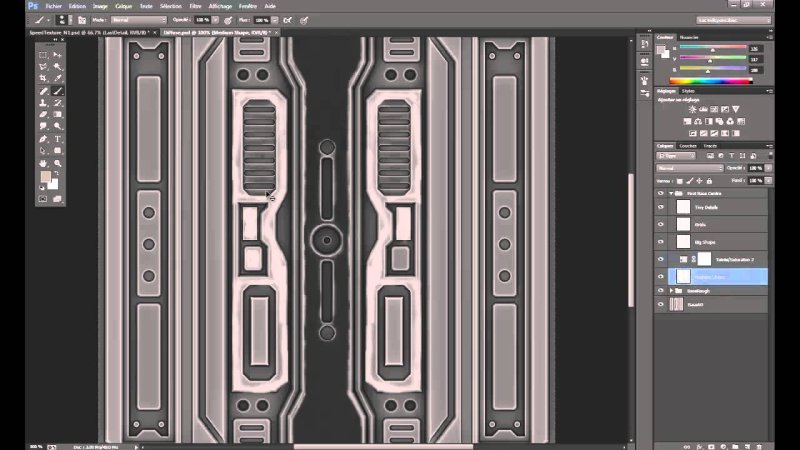Viewport: 800px width, 450px height.
Task: Collapse the First Base Centre layer group
Action: coord(671,192)
